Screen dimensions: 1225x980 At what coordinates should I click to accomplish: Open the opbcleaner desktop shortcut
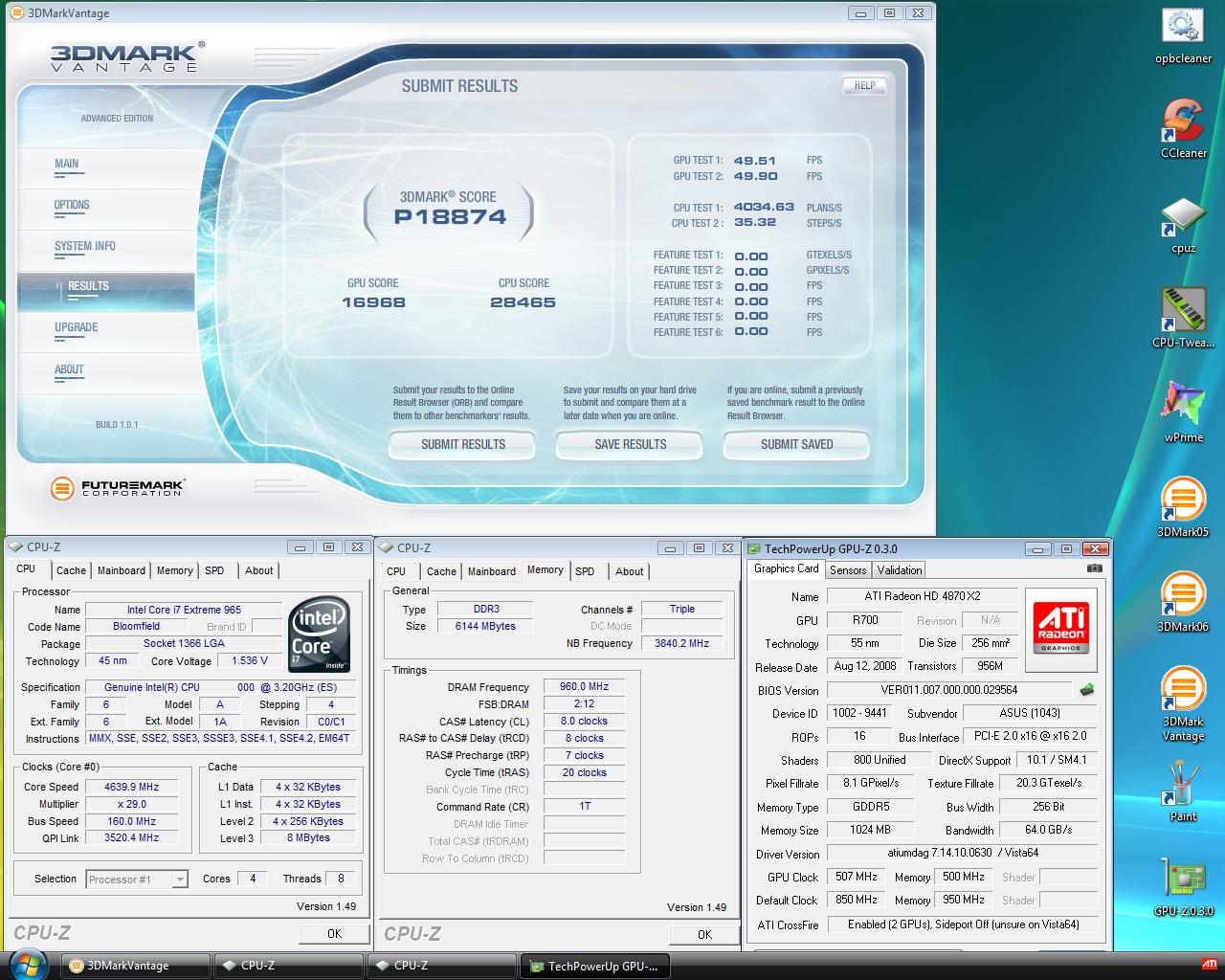tap(1183, 36)
